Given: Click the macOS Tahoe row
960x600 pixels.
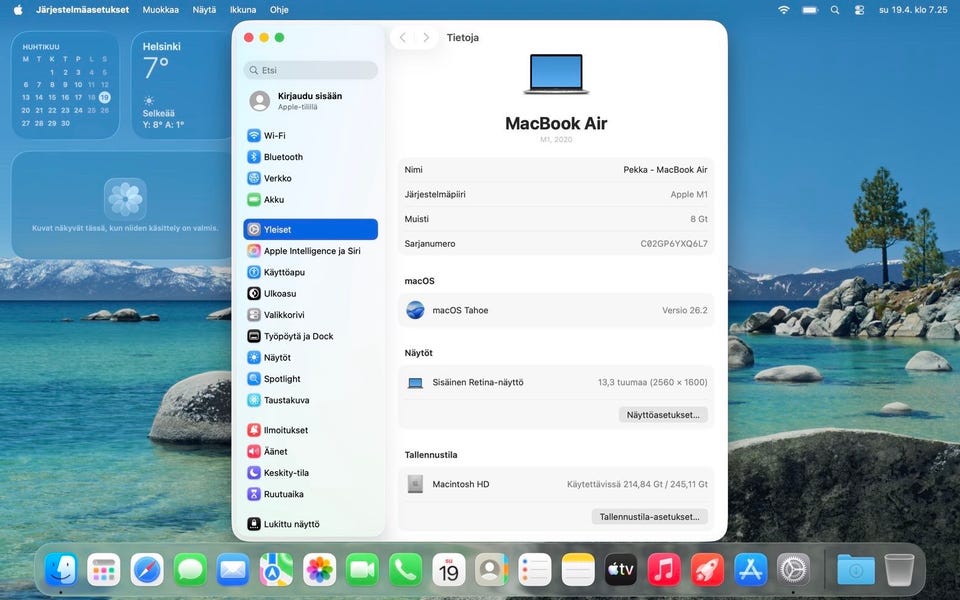Looking at the screenshot, I should tap(556, 310).
